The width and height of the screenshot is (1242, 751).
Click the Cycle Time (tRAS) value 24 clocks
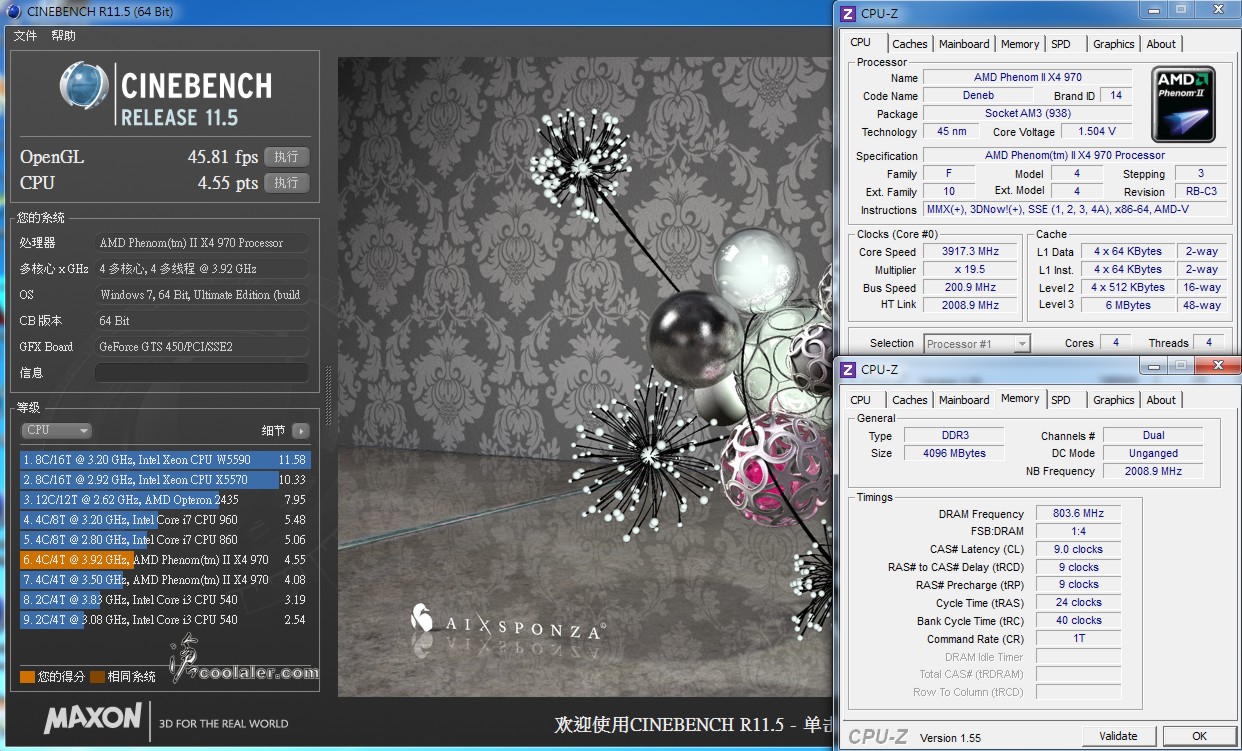click(x=1078, y=603)
